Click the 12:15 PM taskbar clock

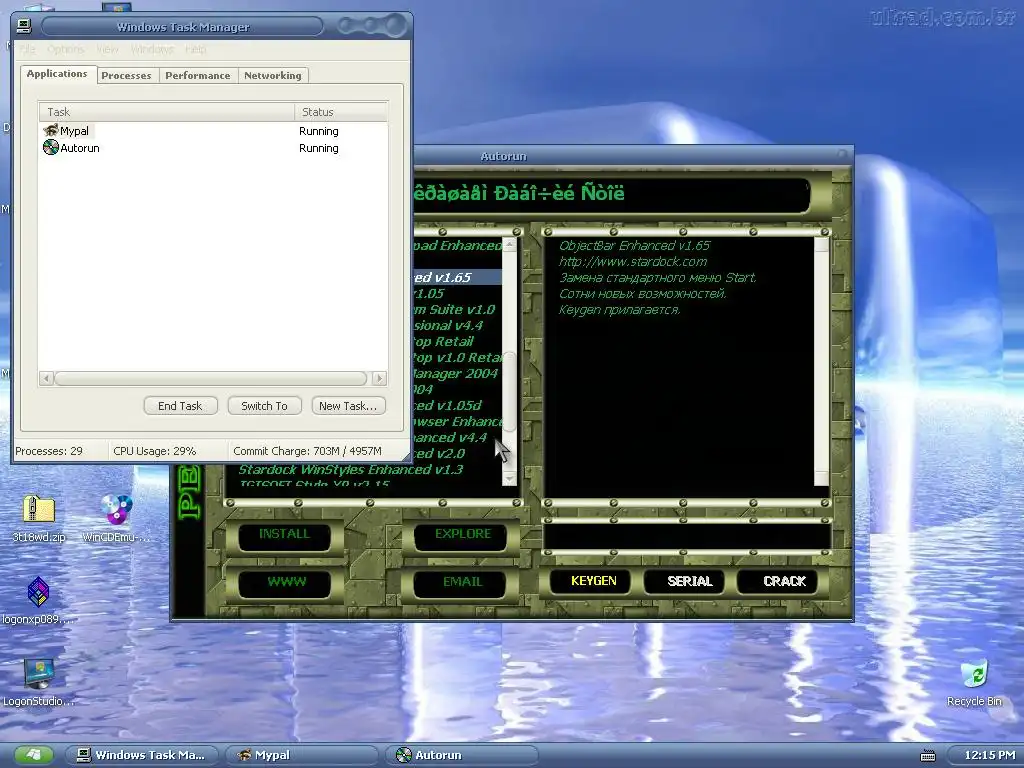click(989, 755)
